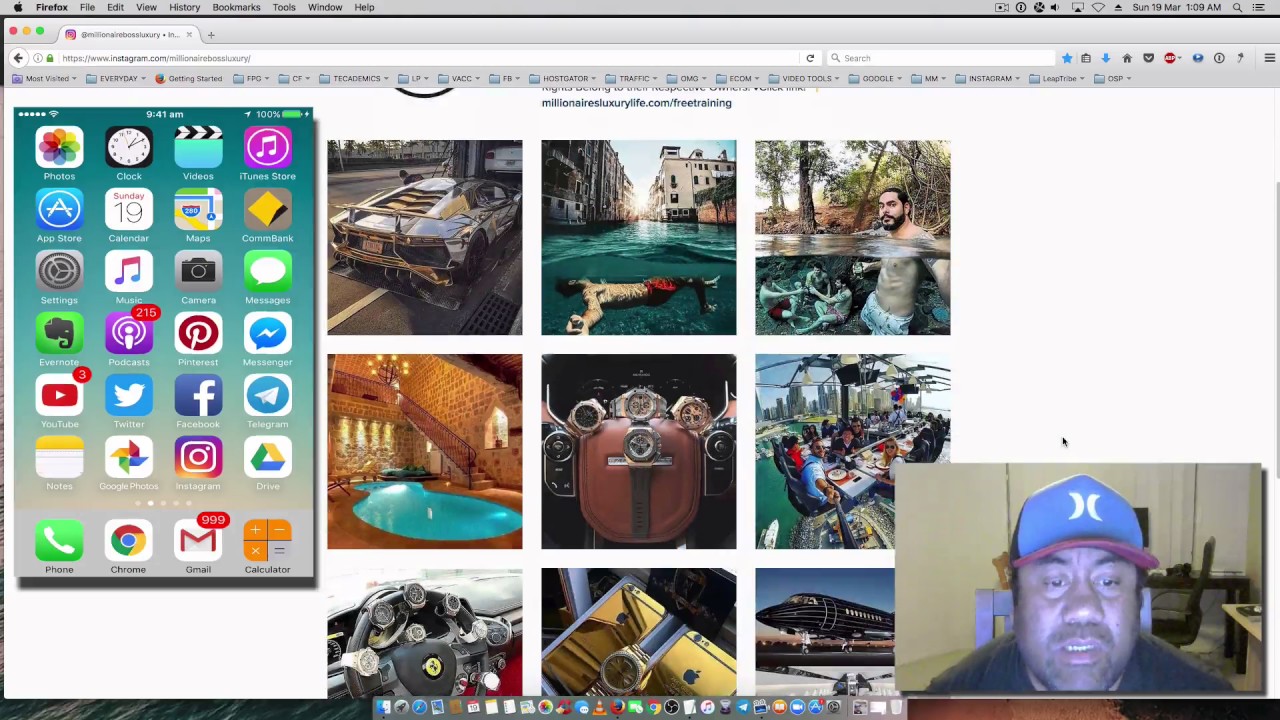The height and width of the screenshot is (720, 1280).
Task: Open the Messenger app
Action: coord(267,334)
